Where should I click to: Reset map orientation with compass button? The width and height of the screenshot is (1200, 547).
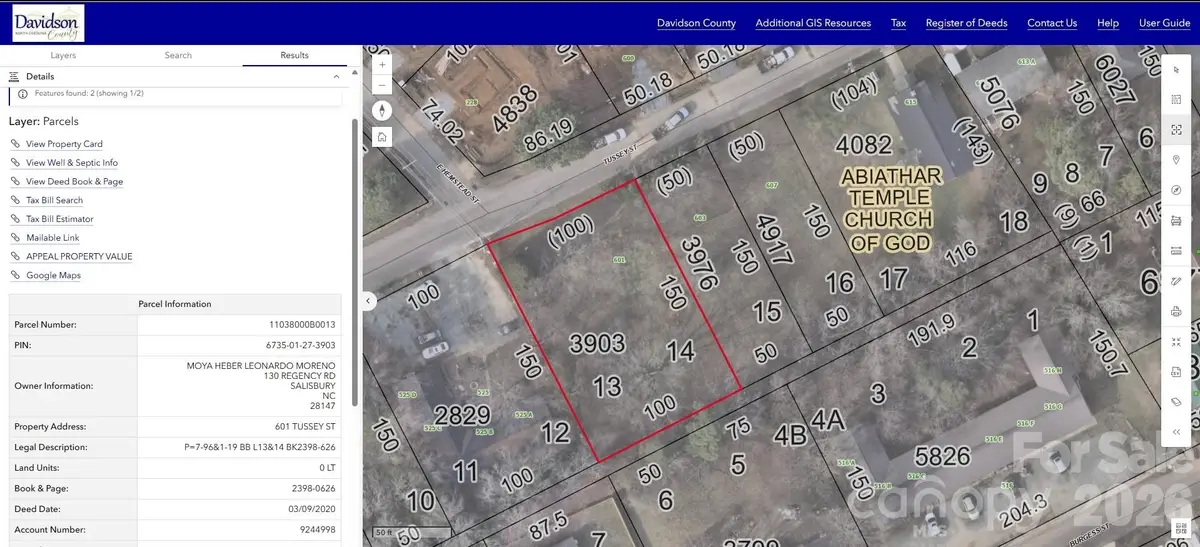tap(382, 111)
